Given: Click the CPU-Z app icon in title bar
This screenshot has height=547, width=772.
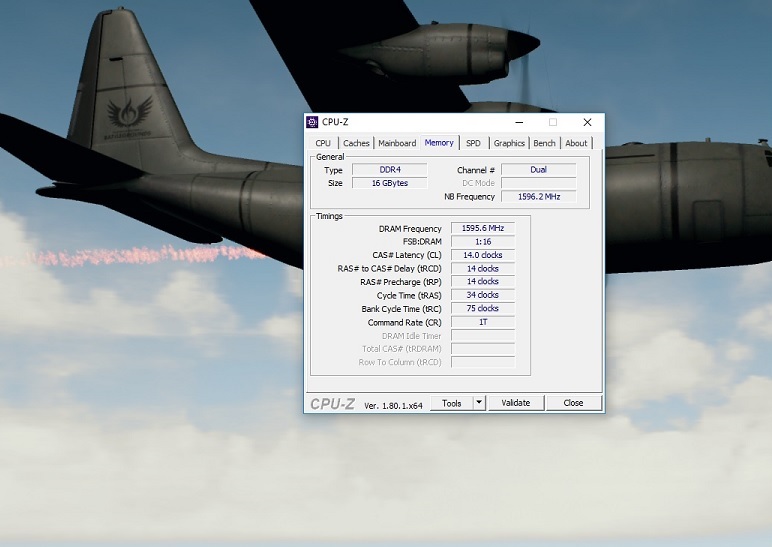Looking at the screenshot, I should [312, 122].
